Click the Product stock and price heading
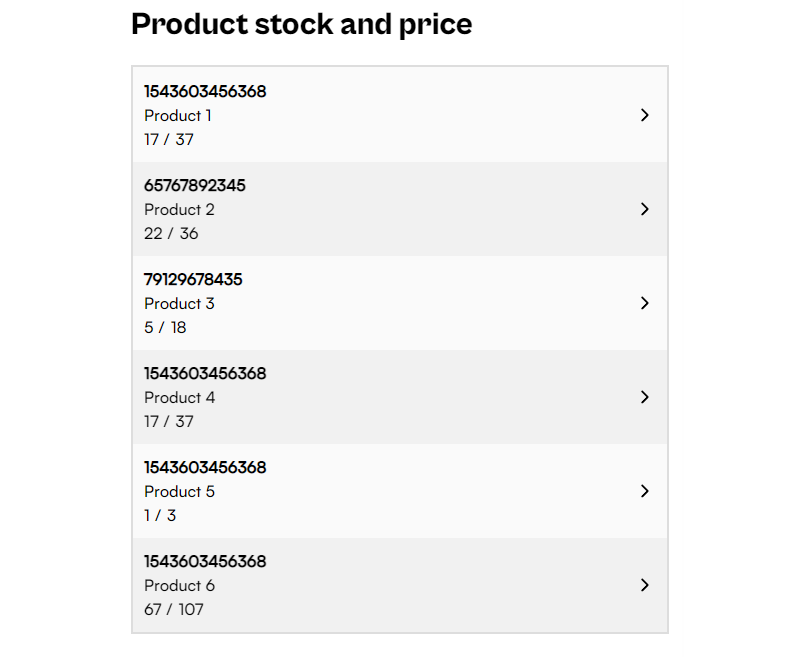 pyautogui.click(x=301, y=24)
